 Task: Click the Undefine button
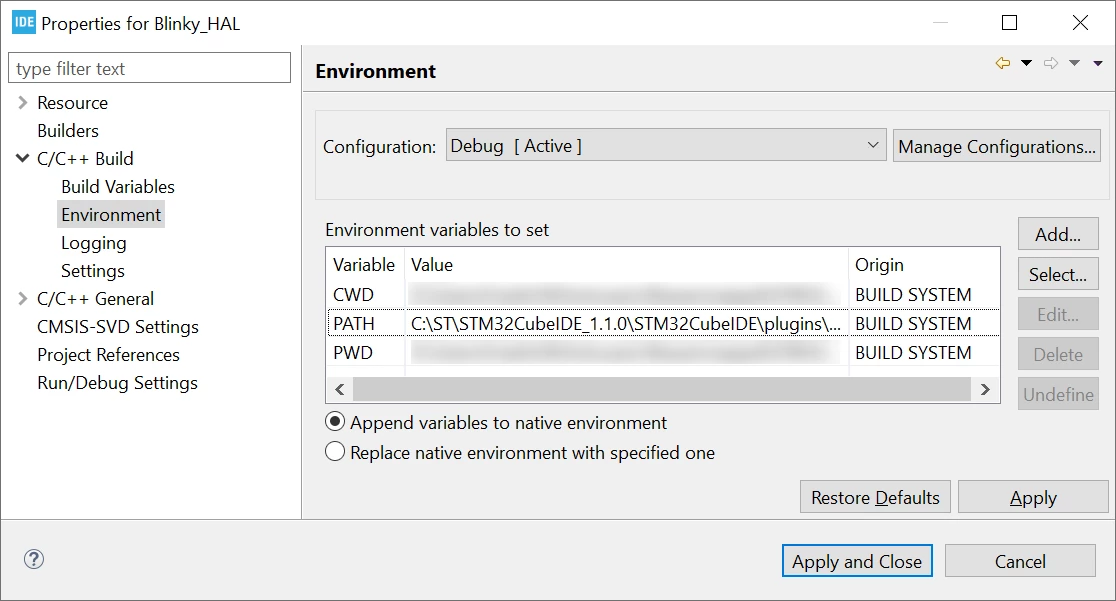pos(1058,394)
